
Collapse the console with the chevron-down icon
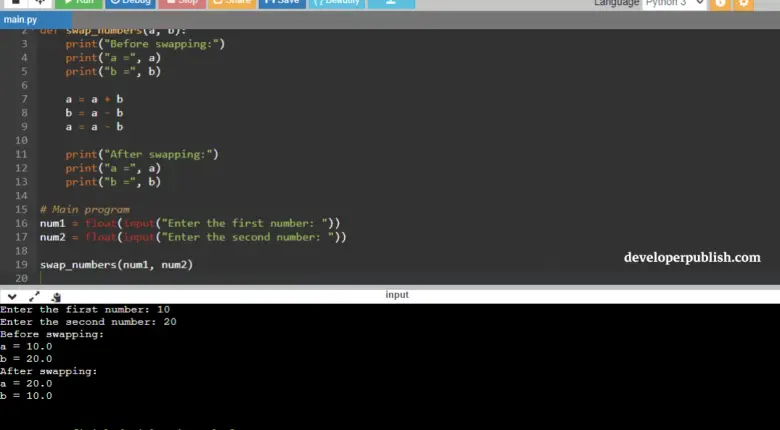12,297
